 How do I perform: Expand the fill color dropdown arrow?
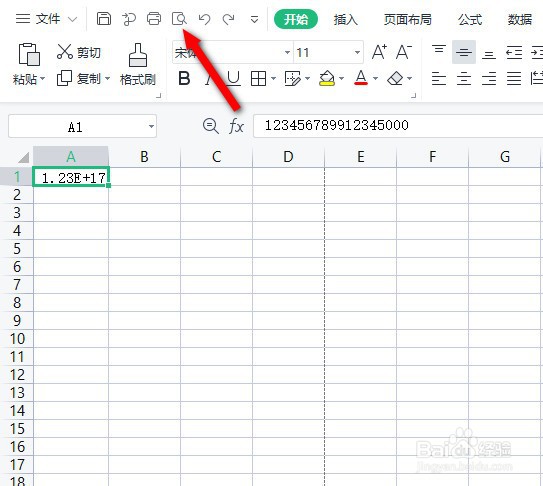(x=341, y=79)
